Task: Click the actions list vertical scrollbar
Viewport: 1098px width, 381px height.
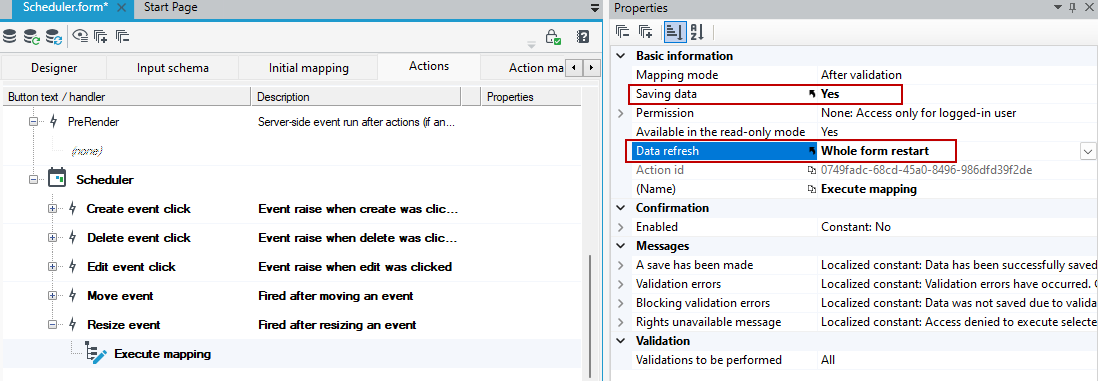Action: [x=590, y=315]
